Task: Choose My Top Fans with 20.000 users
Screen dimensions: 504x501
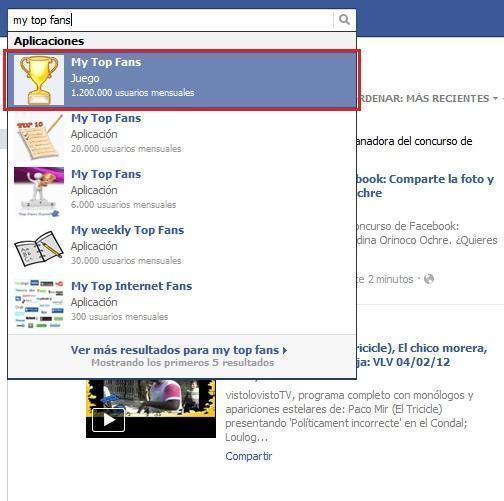Action: point(182,136)
